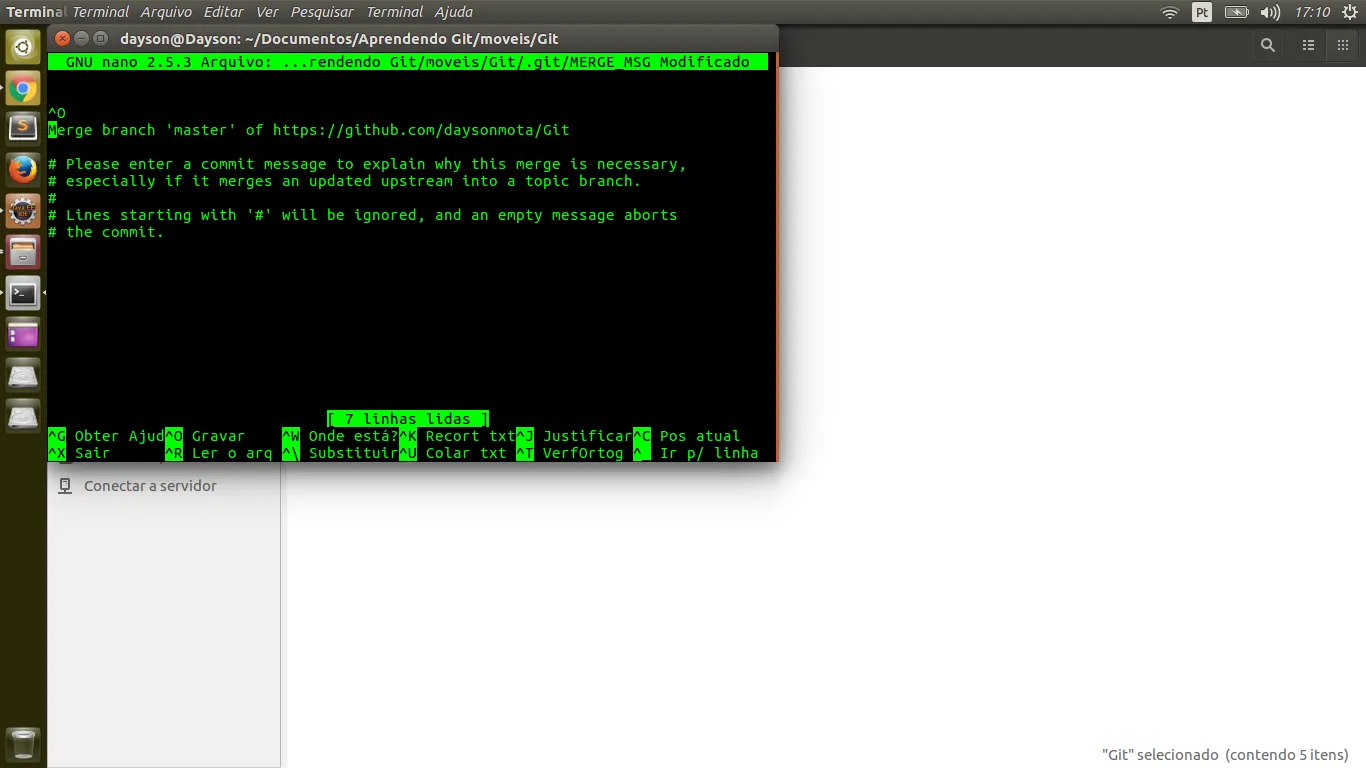This screenshot has width=1366, height=768.
Task: Click 'GNU nano 2.5.3' in the header bar
Action: (129, 62)
